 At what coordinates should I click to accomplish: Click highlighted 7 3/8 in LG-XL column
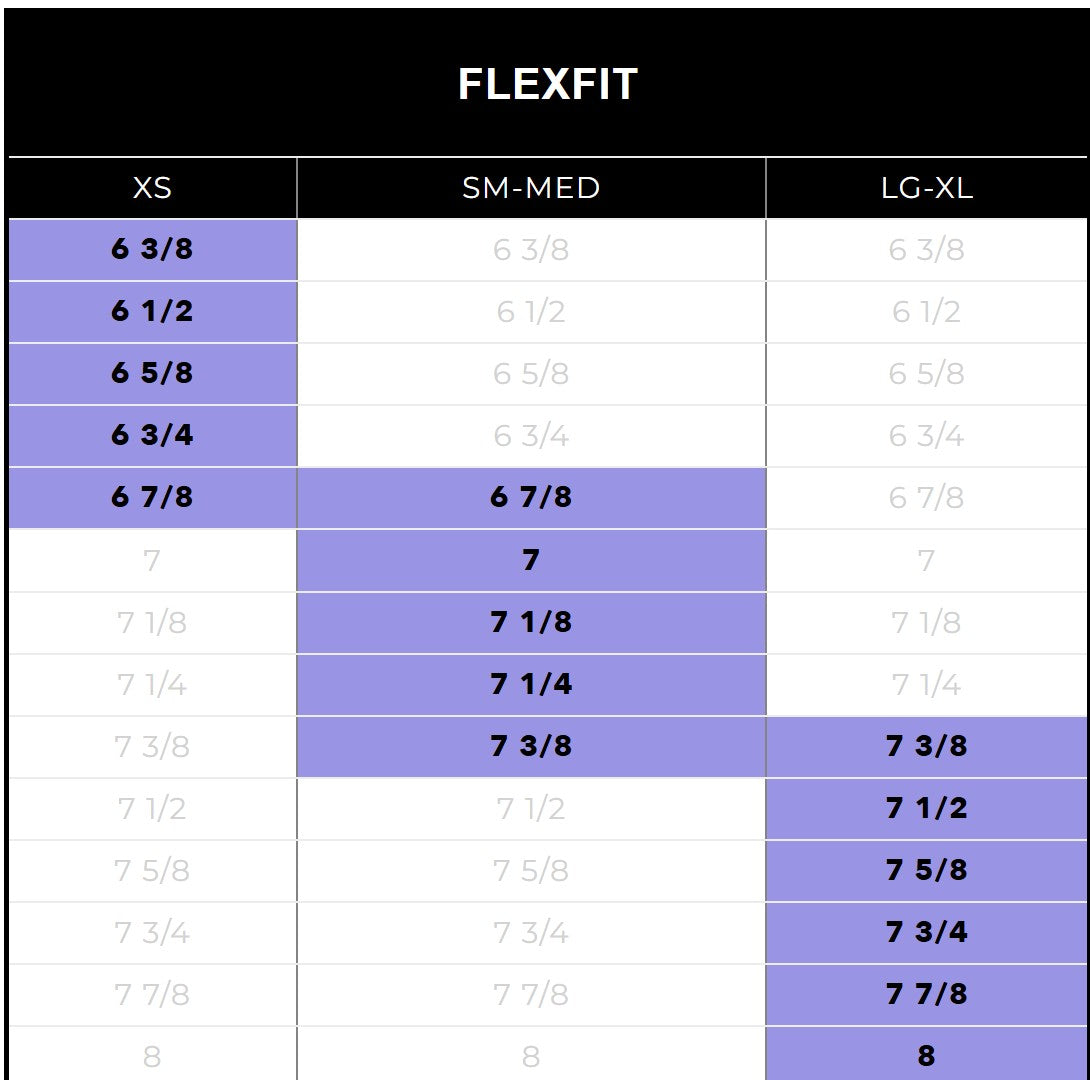[x=926, y=746]
